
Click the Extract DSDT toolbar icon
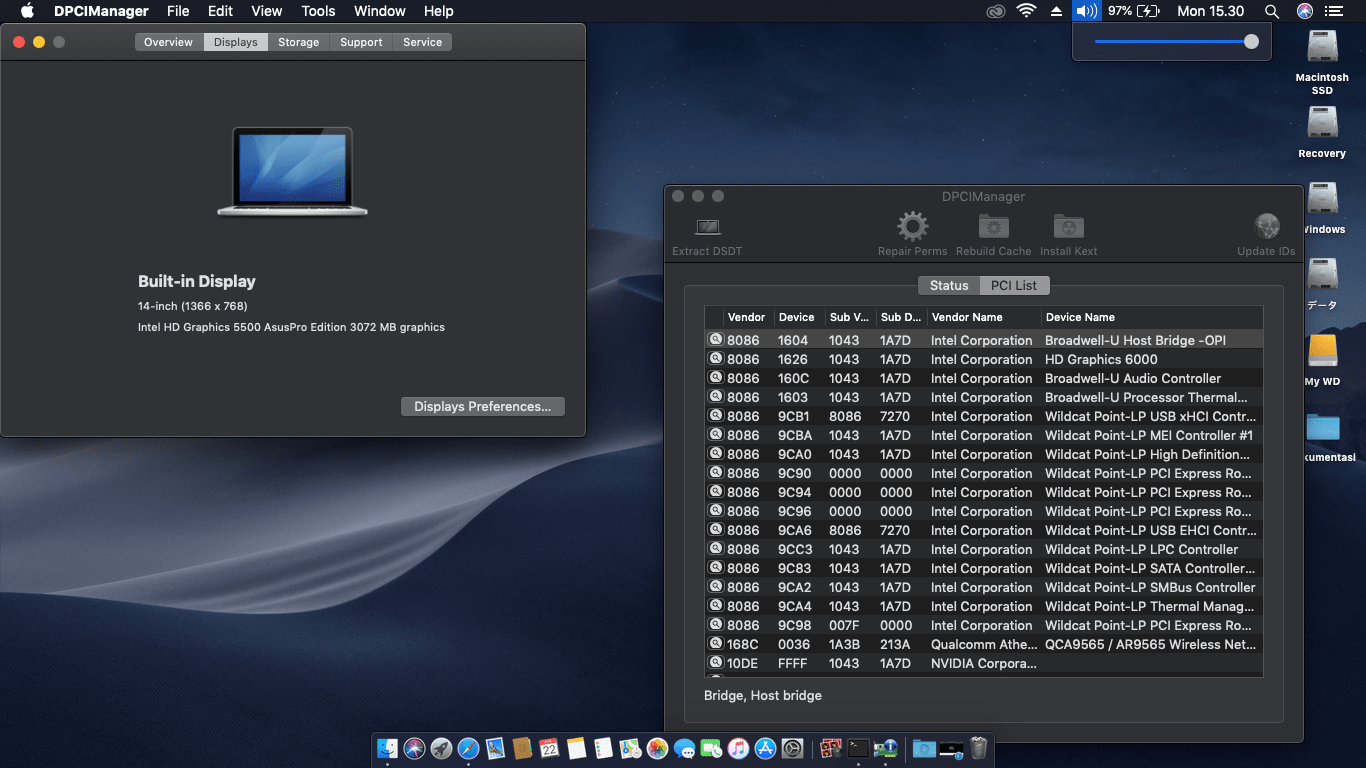tap(707, 227)
